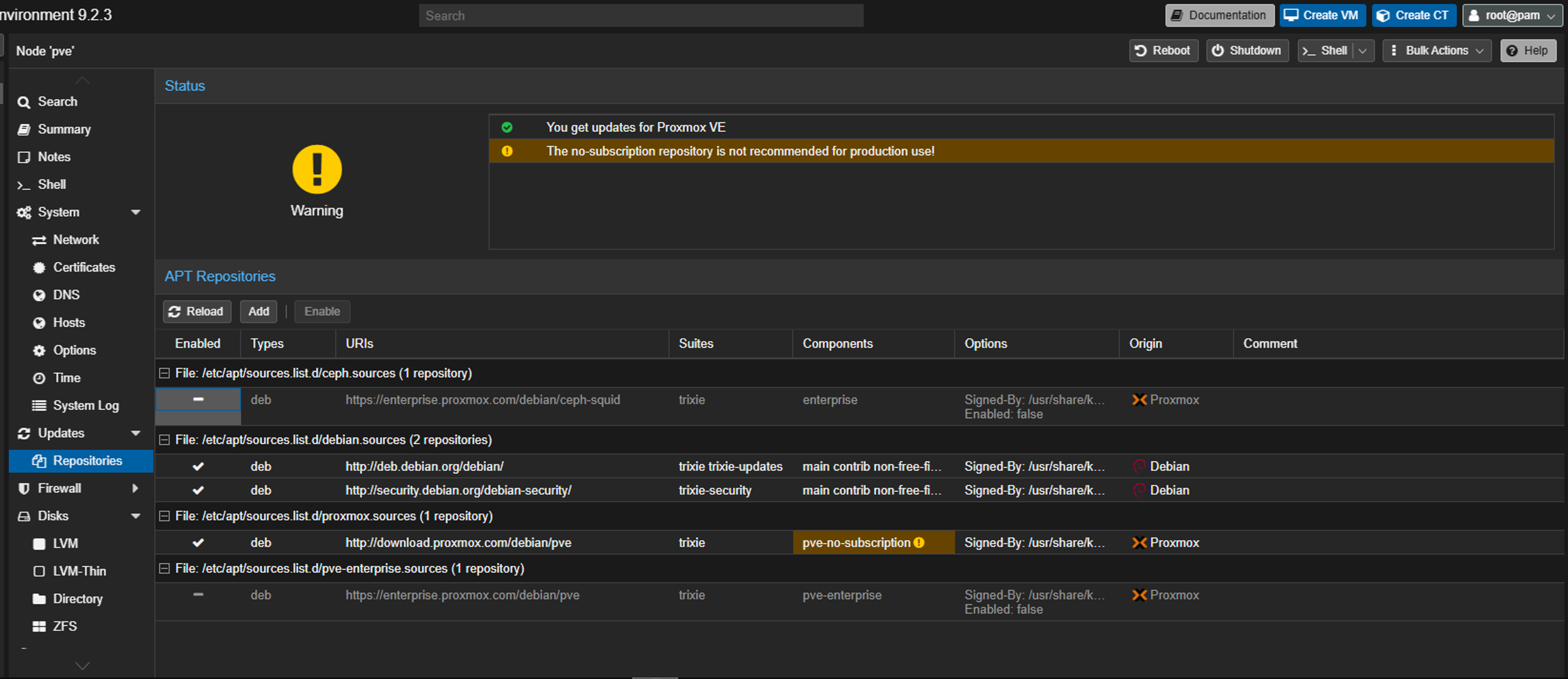Collapse the System section arrow
This screenshot has height=679, width=1568.
pos(136,212)
